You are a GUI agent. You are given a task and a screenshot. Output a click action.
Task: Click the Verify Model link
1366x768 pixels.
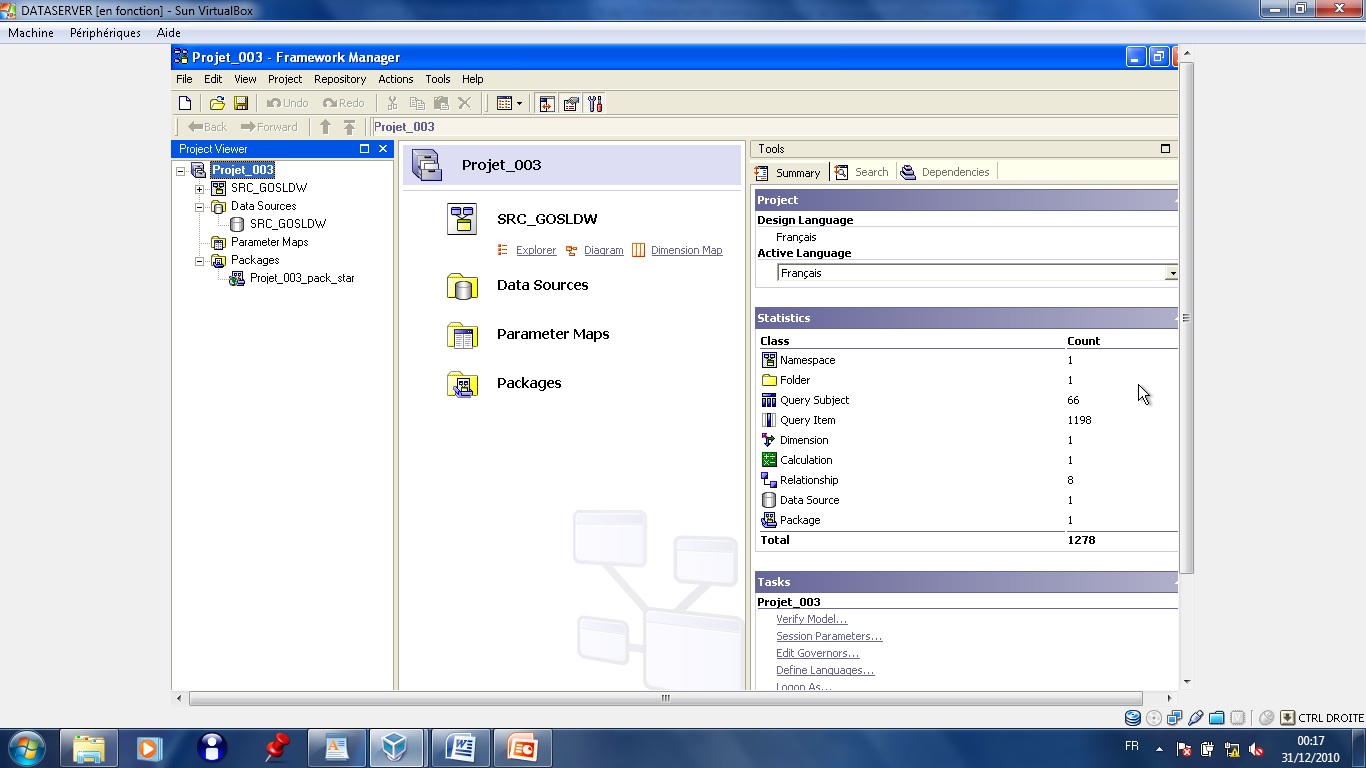[x=811, y=619]
